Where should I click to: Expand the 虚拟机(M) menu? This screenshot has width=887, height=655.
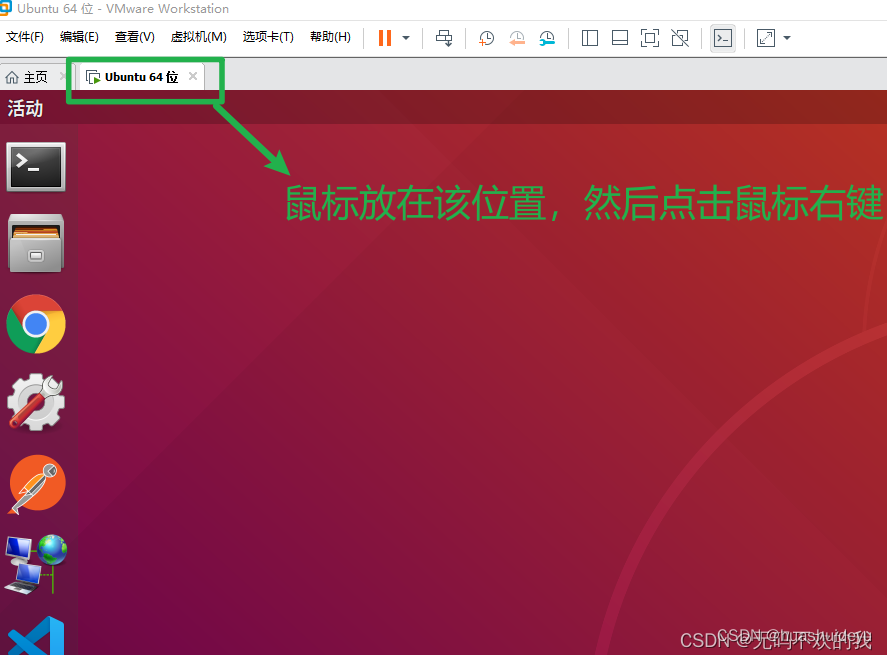tap(198, 37)
